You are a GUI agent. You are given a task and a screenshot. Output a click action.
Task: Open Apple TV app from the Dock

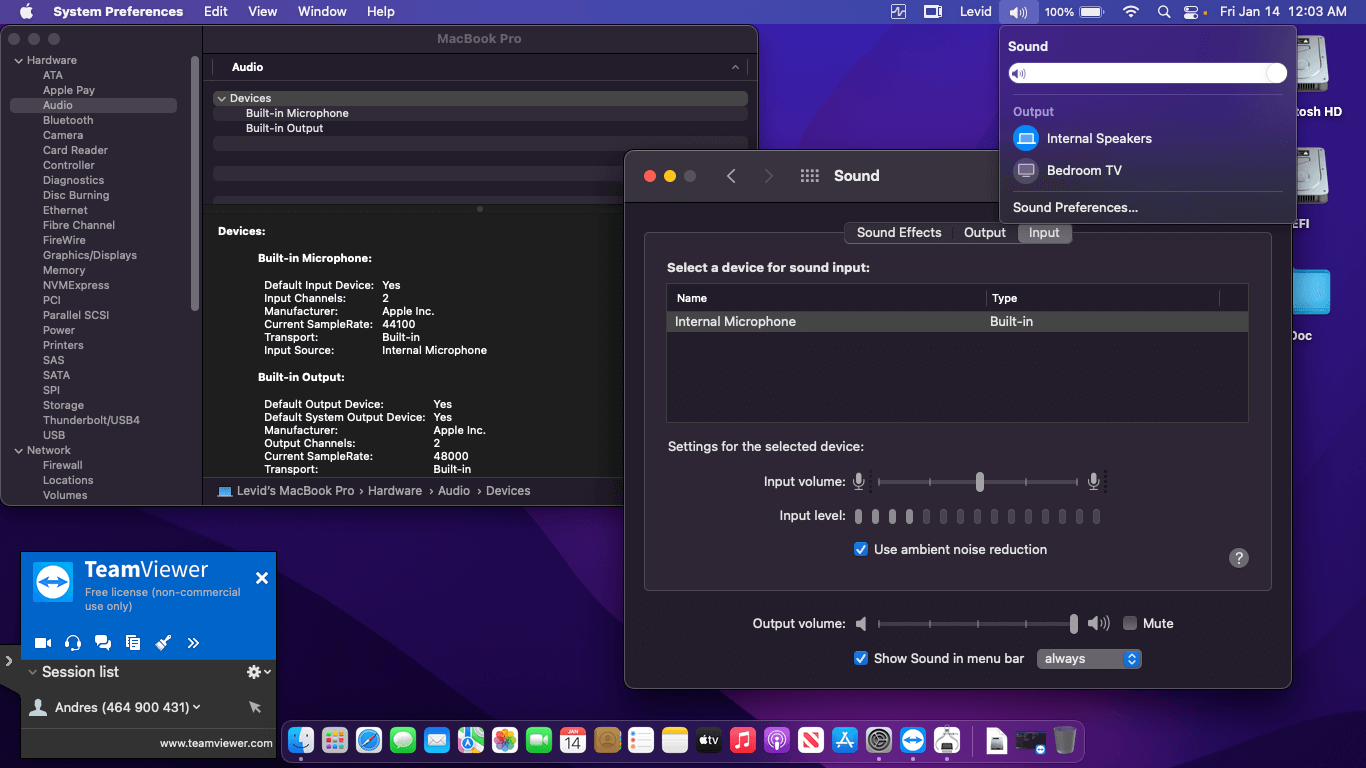coord(709,740)
